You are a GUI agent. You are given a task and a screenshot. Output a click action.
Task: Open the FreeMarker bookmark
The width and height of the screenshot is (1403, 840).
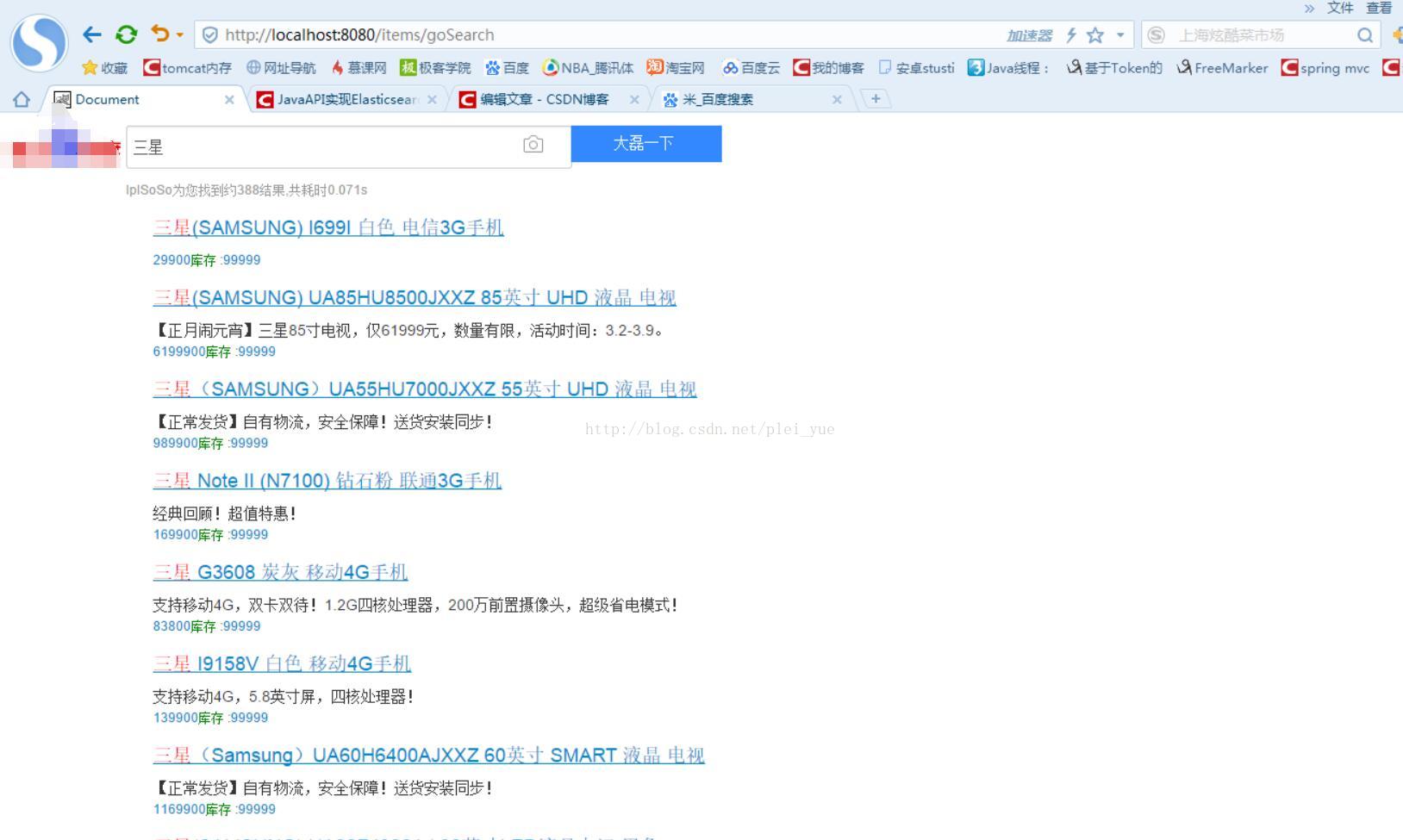1222,68
